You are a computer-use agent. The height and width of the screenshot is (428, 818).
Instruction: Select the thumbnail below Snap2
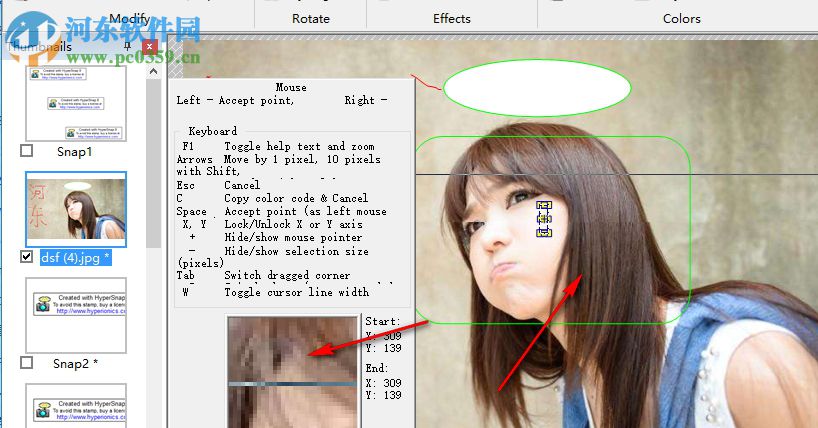point(76,406)
